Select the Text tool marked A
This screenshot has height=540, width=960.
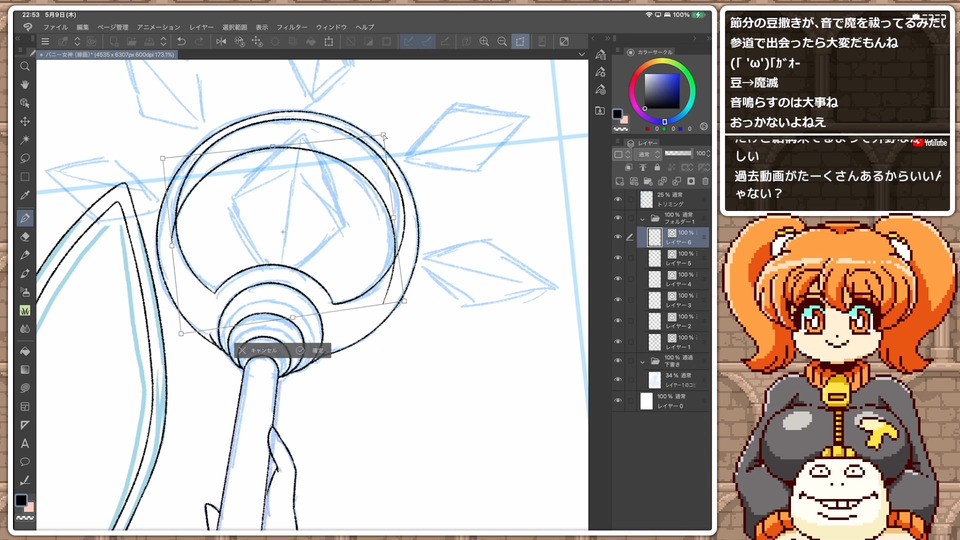point(25,443)
